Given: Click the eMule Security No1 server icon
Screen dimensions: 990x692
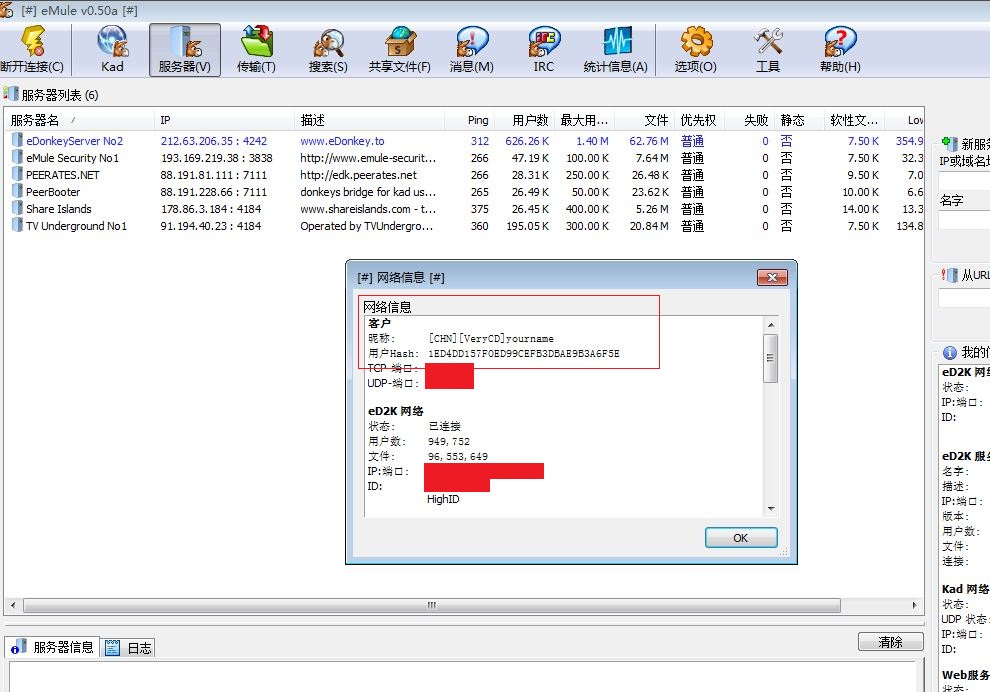Looking at the screenshot, I should pyautogui.click(x=17, y=157).
